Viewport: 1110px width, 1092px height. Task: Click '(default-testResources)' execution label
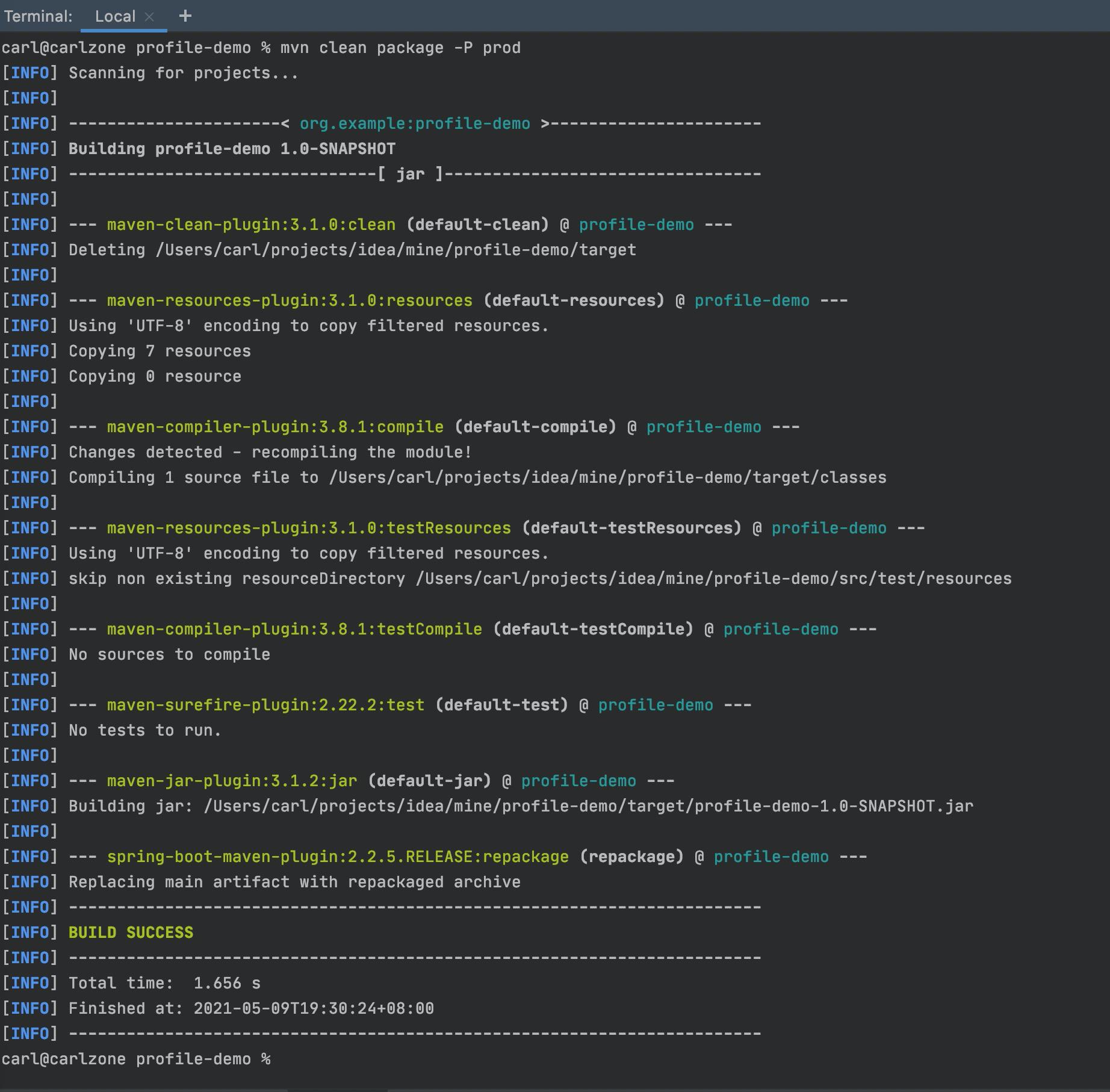click(631, 529)
